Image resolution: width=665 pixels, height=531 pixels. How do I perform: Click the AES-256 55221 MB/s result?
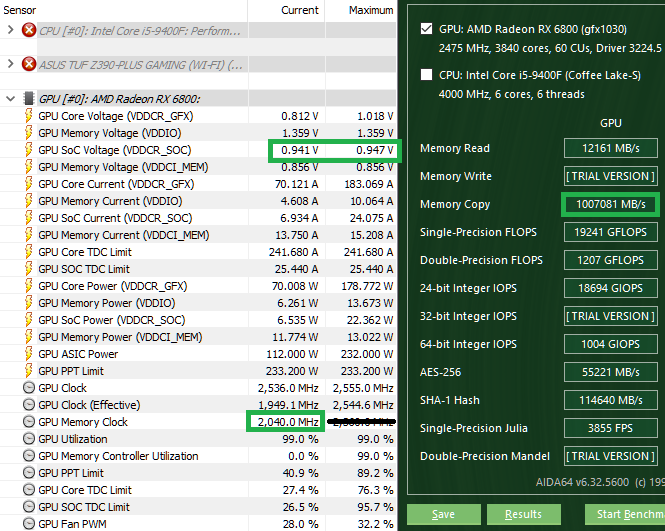tap(611, 372)
